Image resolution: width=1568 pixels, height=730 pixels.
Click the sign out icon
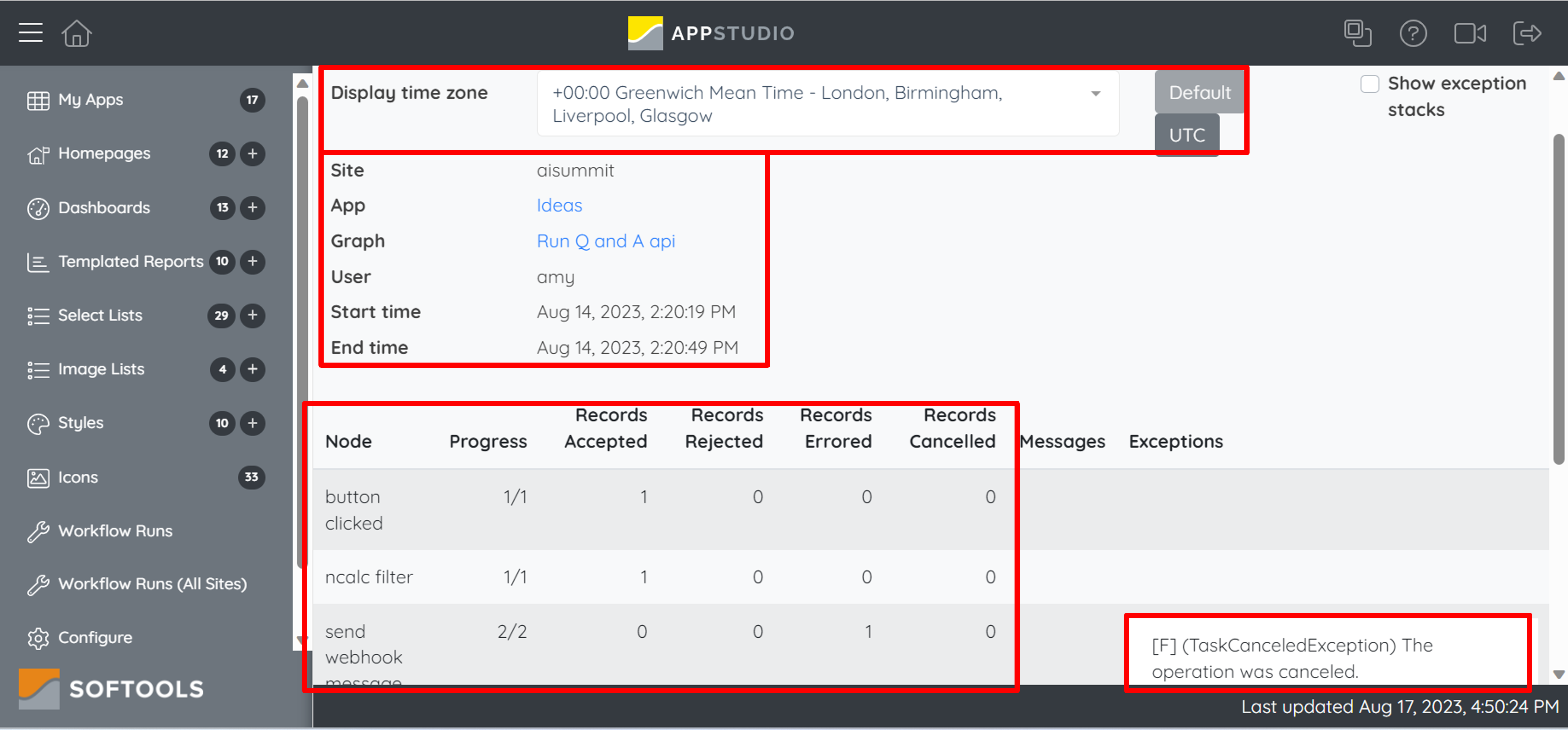click(1527, 33)
